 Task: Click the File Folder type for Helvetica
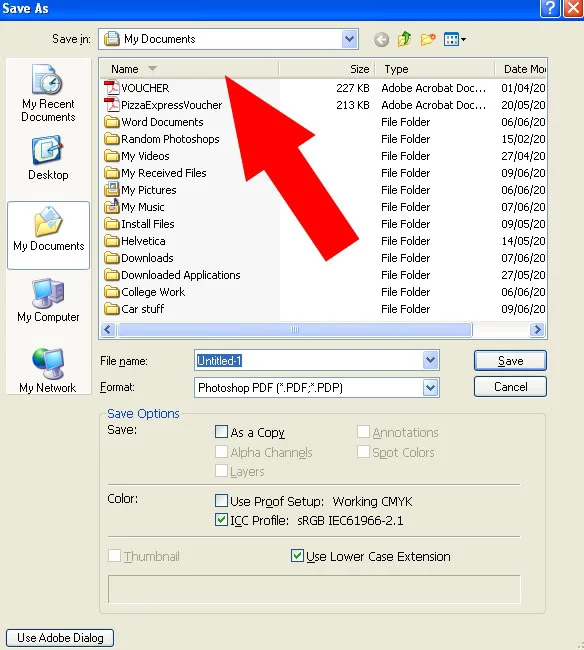coord(405,241)
